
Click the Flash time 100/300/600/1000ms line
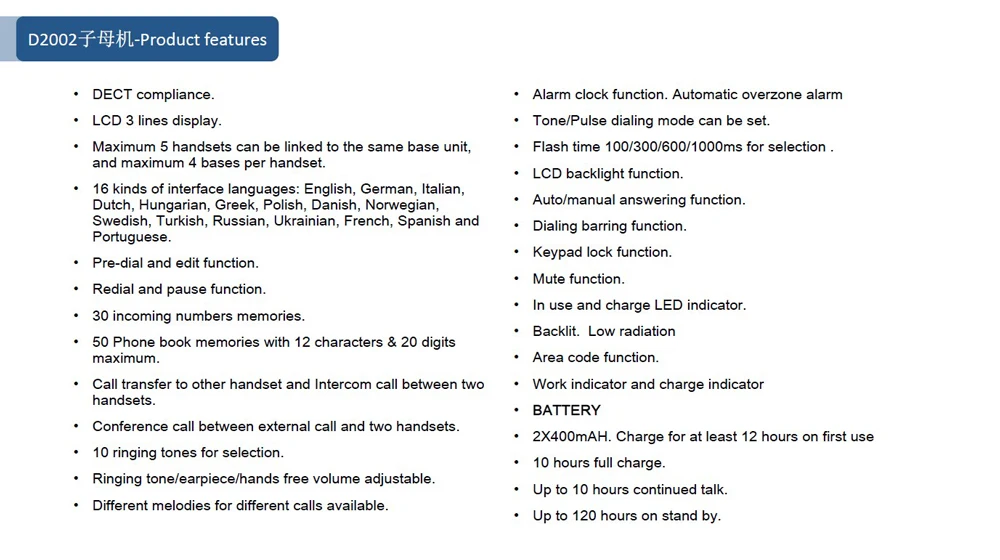click(683, 147)
